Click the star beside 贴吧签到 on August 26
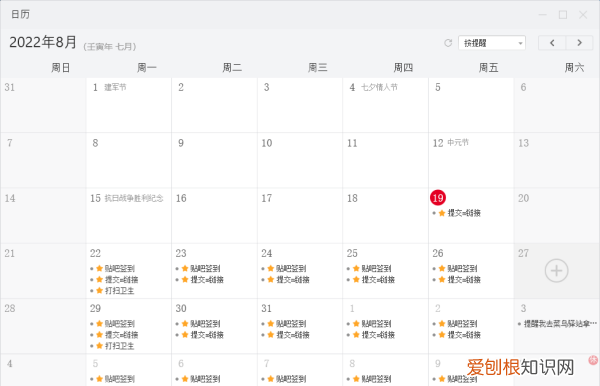 [442, 269]
